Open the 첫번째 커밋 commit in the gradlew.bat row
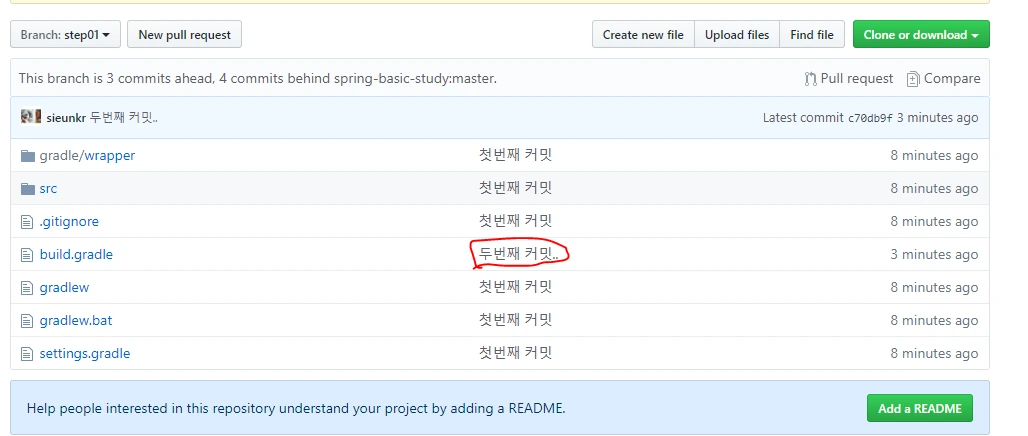The width and height of the screenshot is (1028, 436). click(x=515, y=320)
